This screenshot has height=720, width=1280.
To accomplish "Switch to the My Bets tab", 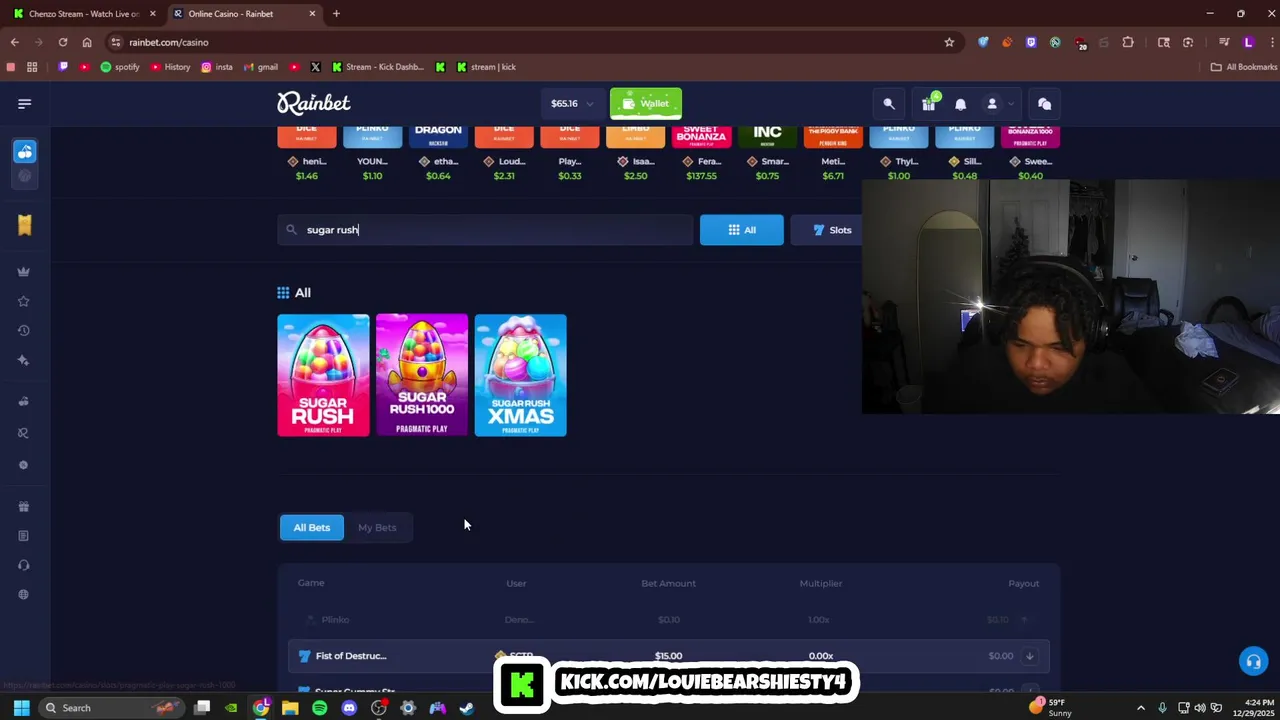I will (377, 527).
